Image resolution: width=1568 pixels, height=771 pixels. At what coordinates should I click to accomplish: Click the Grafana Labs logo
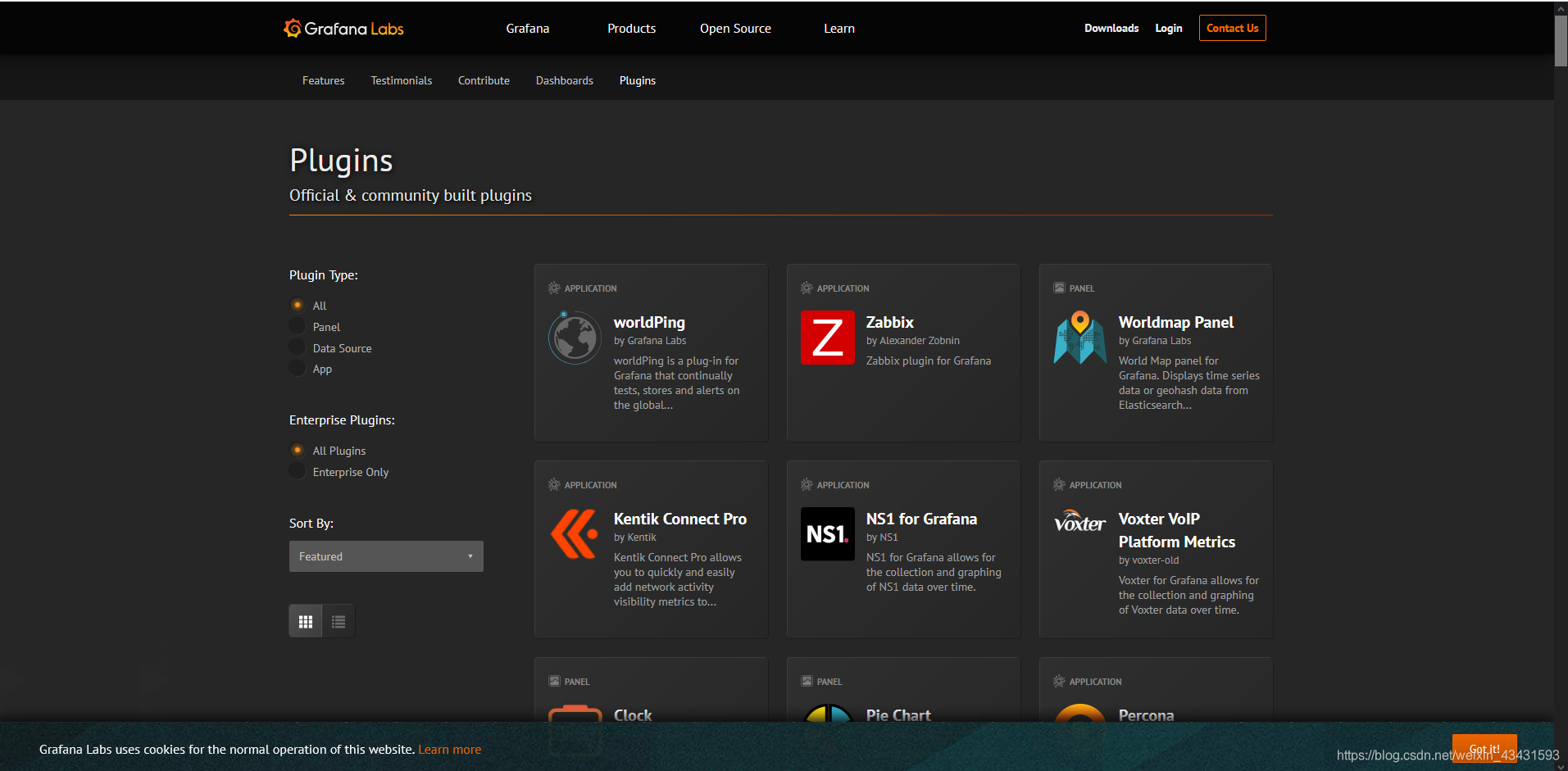pos(343,29)
